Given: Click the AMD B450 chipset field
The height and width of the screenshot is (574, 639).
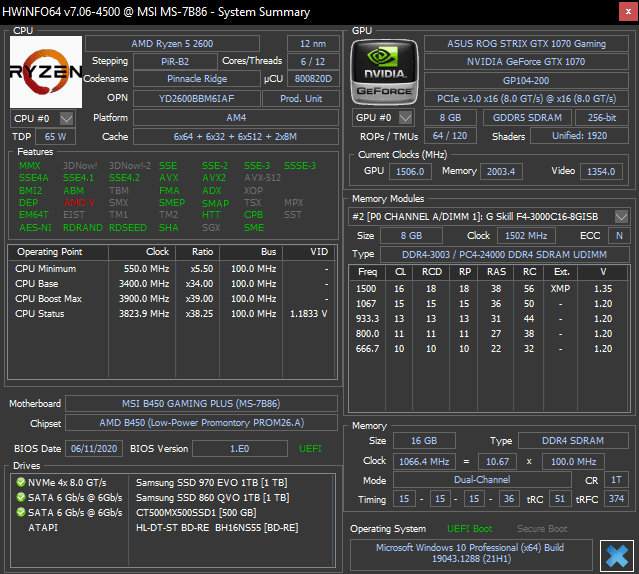Looking at the screenshot, I should point(201,423).
